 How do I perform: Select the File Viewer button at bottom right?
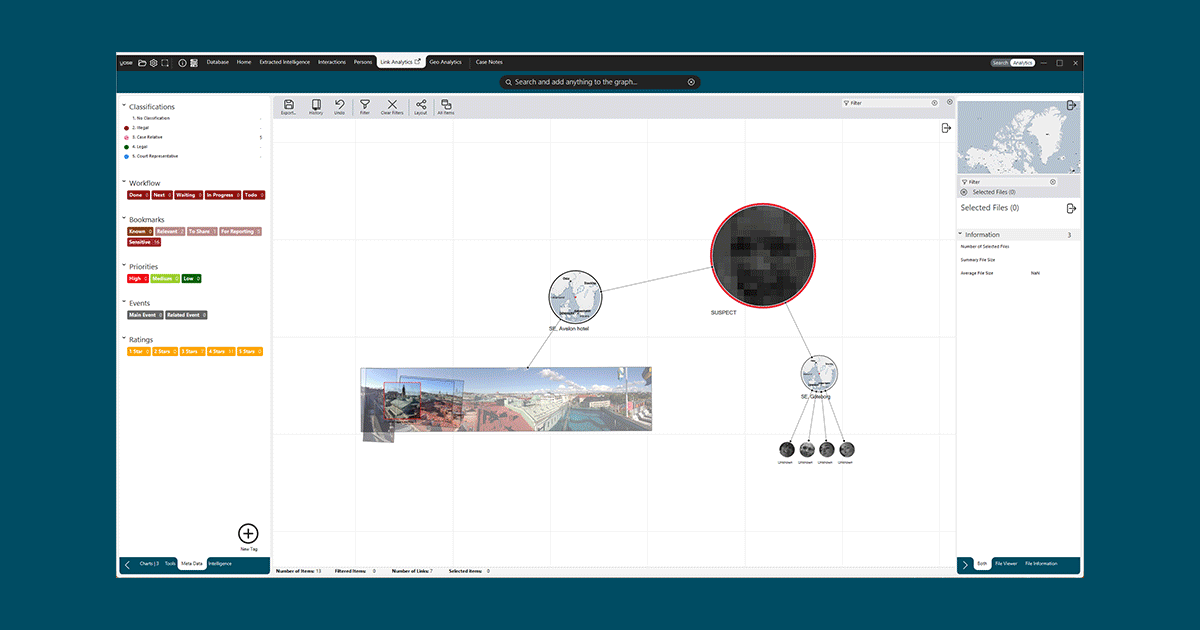tap(1006, 564)
